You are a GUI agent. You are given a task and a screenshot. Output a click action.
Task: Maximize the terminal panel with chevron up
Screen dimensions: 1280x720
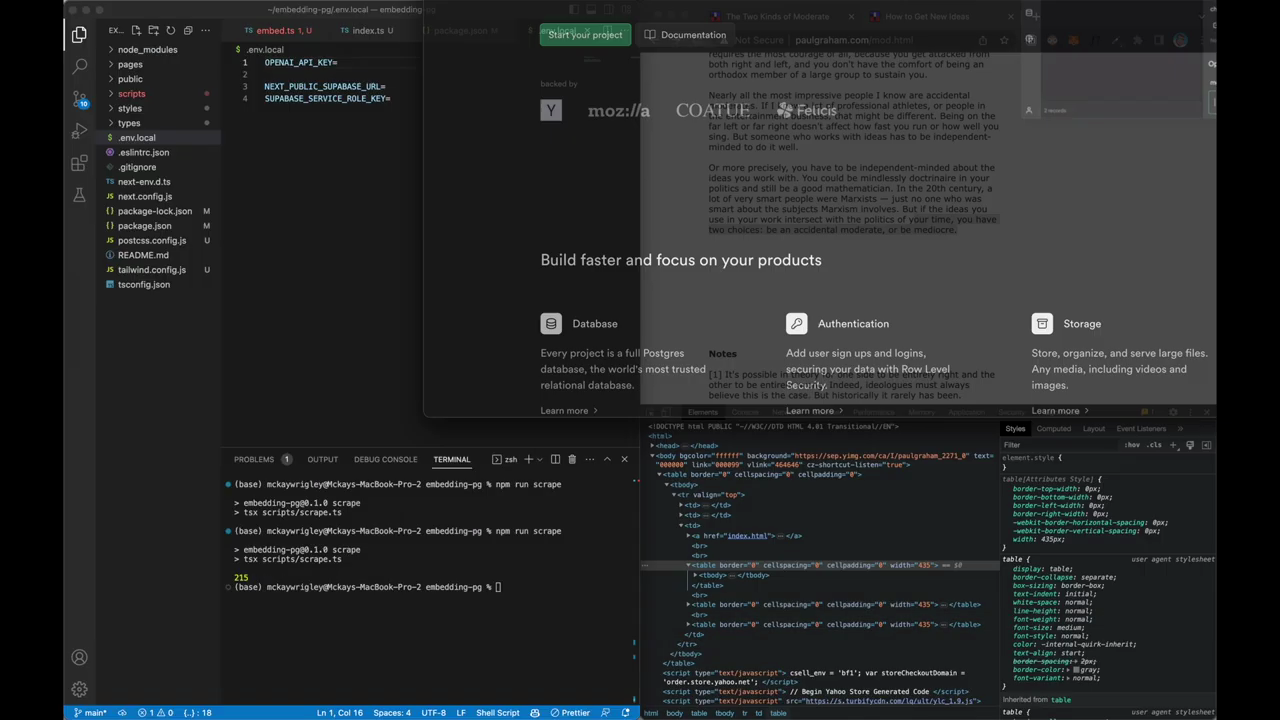606,459
